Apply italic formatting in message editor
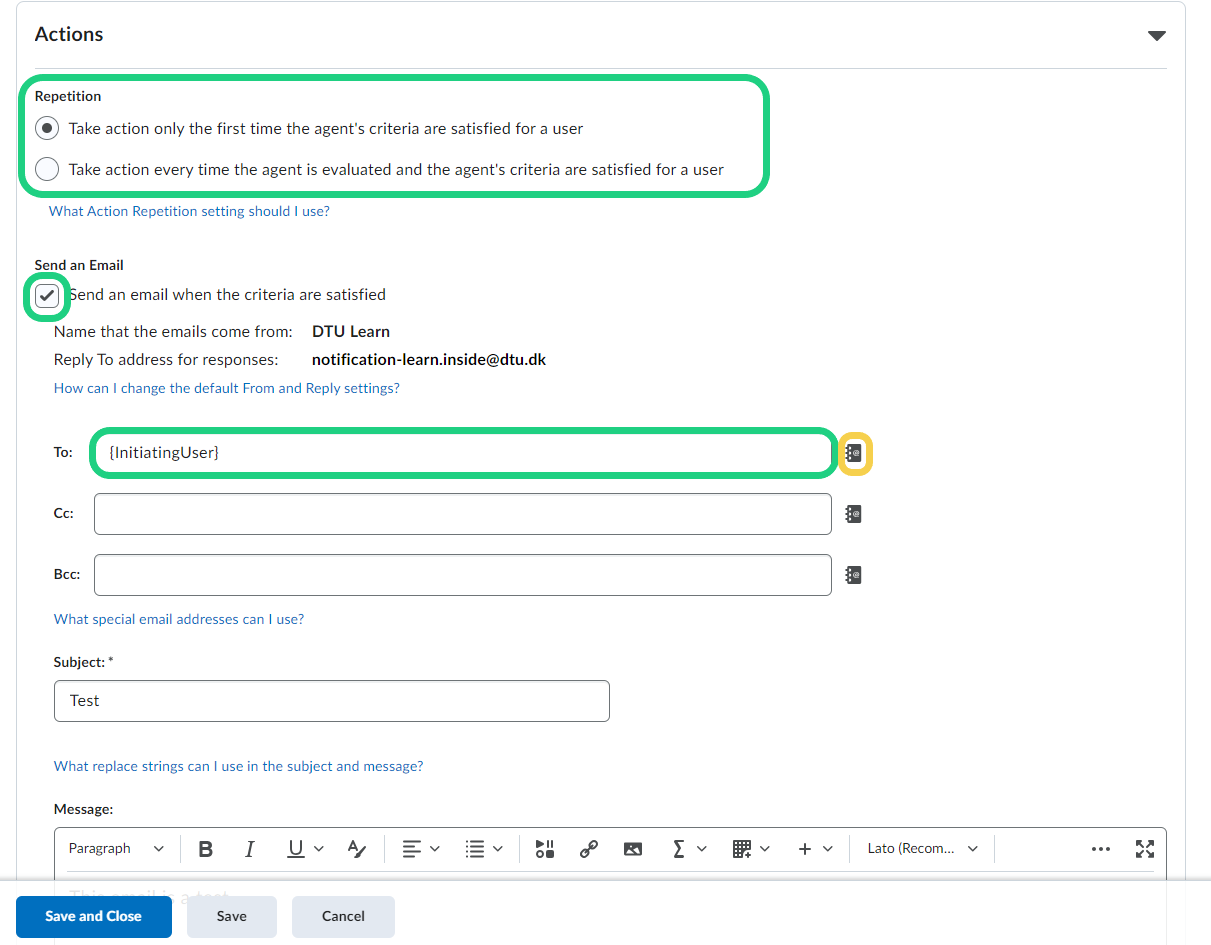This screenshot has height=945, width=1211. click(x=250, y=849)
